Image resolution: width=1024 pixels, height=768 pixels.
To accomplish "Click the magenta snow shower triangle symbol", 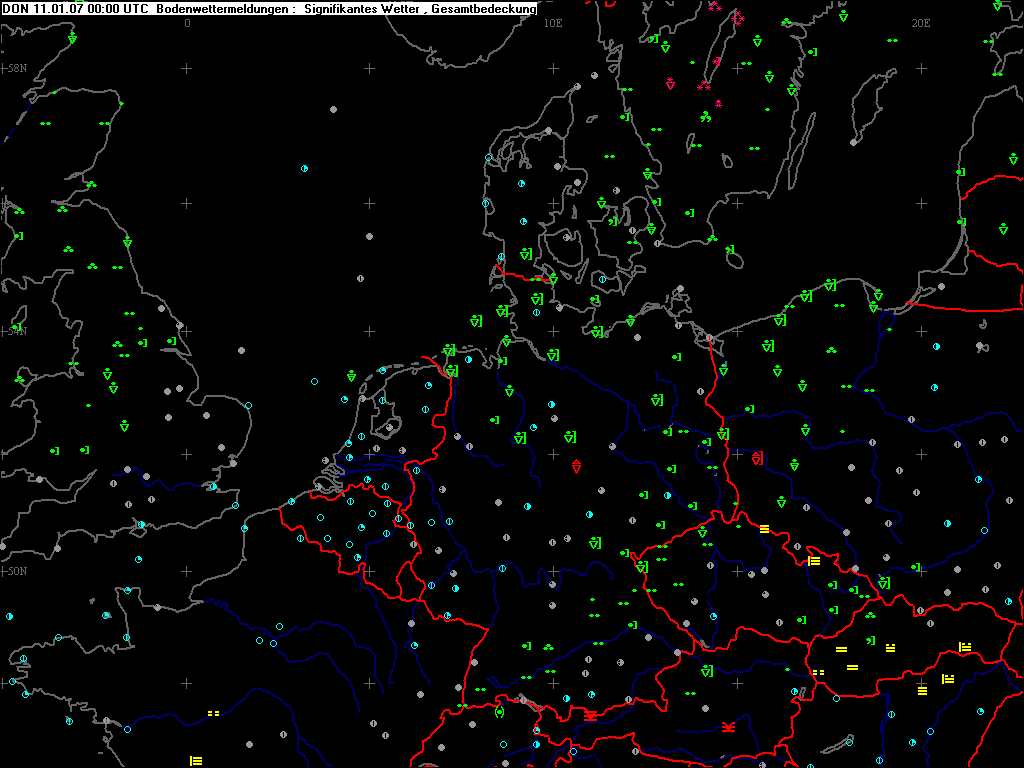I will (x=670, y=83).
